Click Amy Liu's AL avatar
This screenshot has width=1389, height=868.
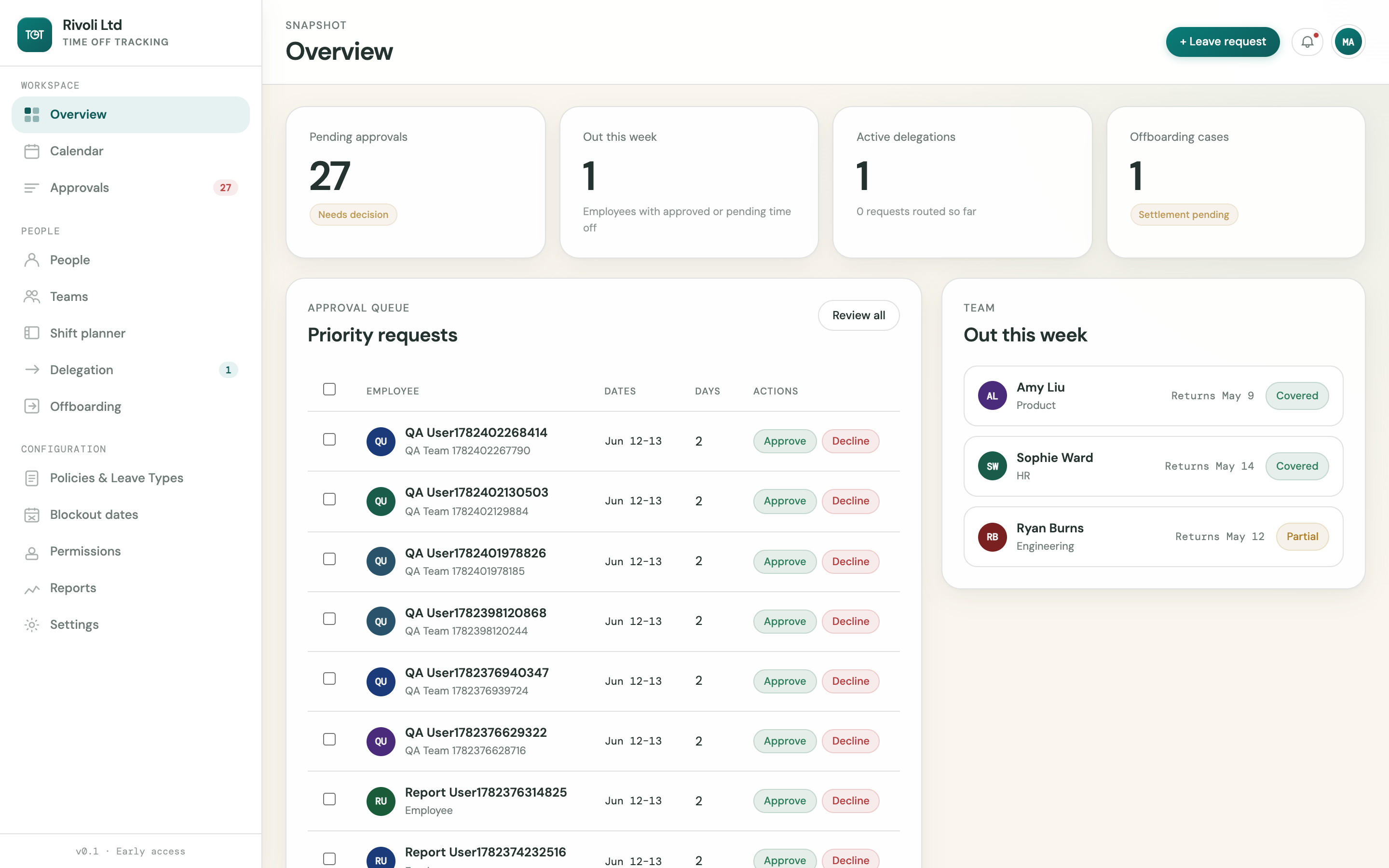tap(993, 395)
